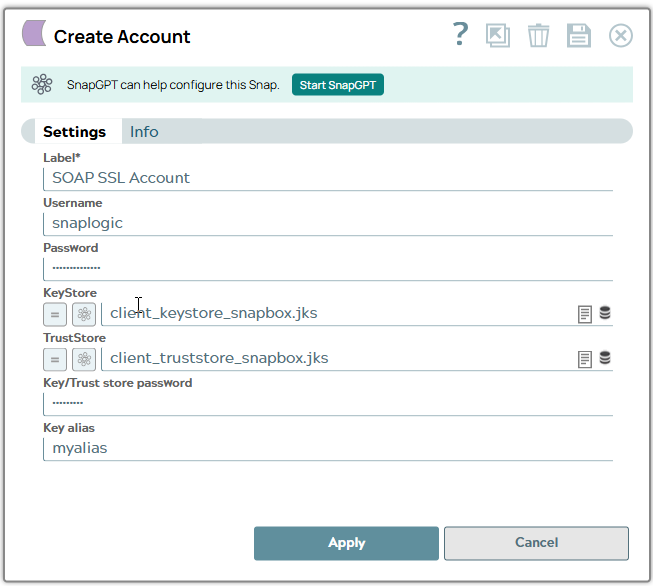Click the Username field containing snaplogic

click(x=328, y=224)
